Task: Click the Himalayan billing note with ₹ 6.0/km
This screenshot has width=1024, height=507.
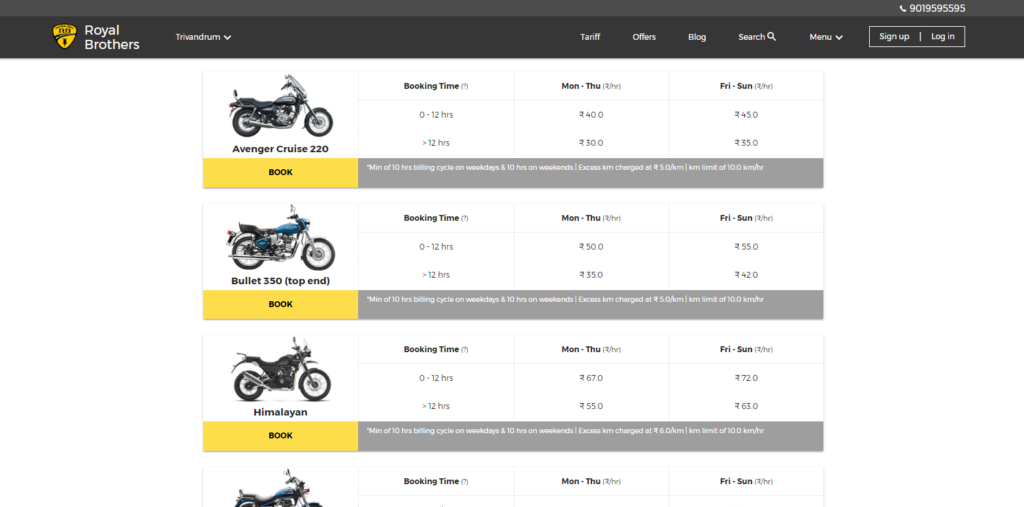Action: pos(565,431)
